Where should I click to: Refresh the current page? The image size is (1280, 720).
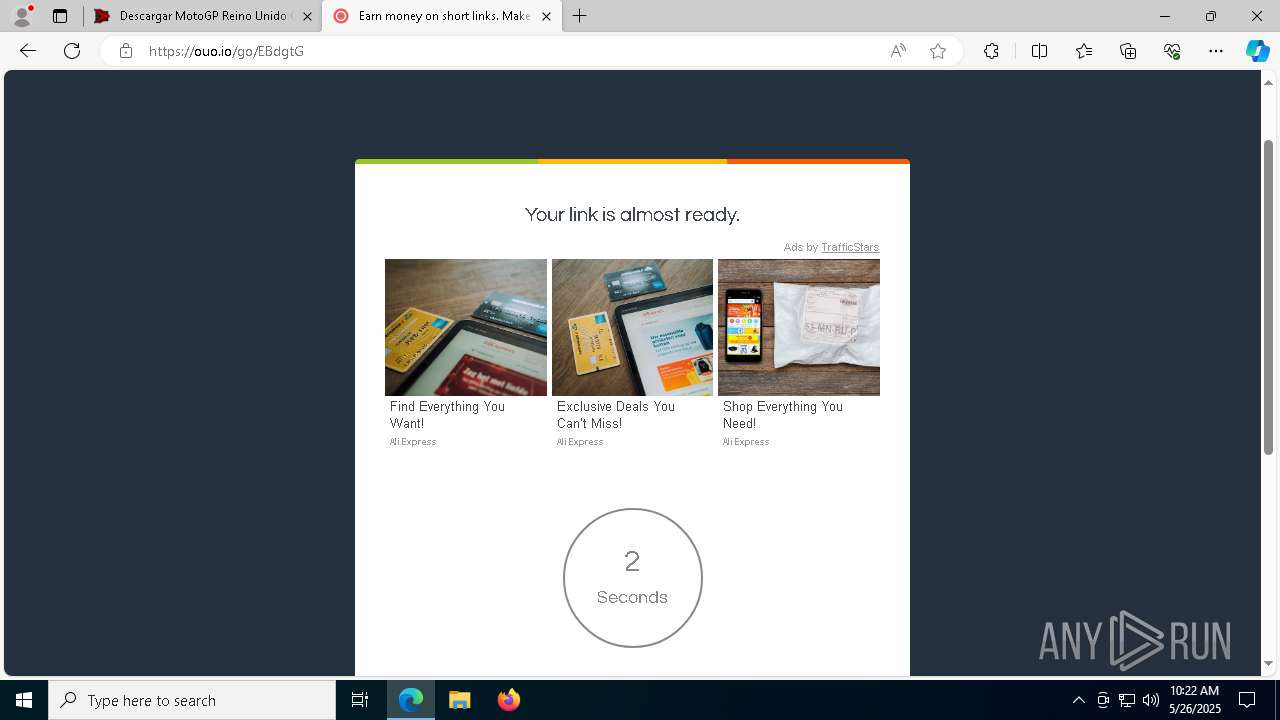(72, 51)
